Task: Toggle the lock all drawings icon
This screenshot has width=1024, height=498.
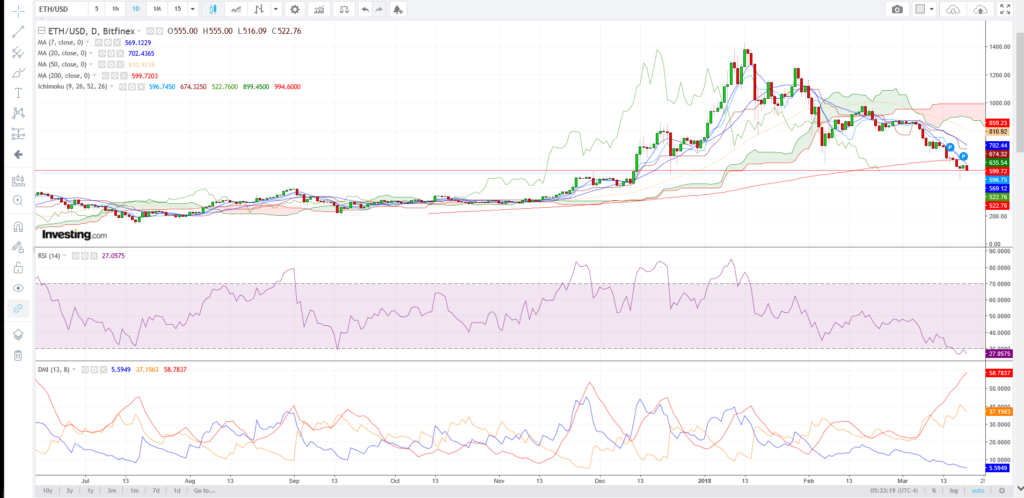Action: (x=17, y=268)
